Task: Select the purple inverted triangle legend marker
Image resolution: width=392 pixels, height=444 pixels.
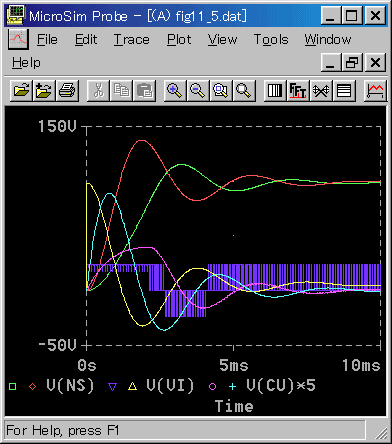Action: [x=113, y=387]
